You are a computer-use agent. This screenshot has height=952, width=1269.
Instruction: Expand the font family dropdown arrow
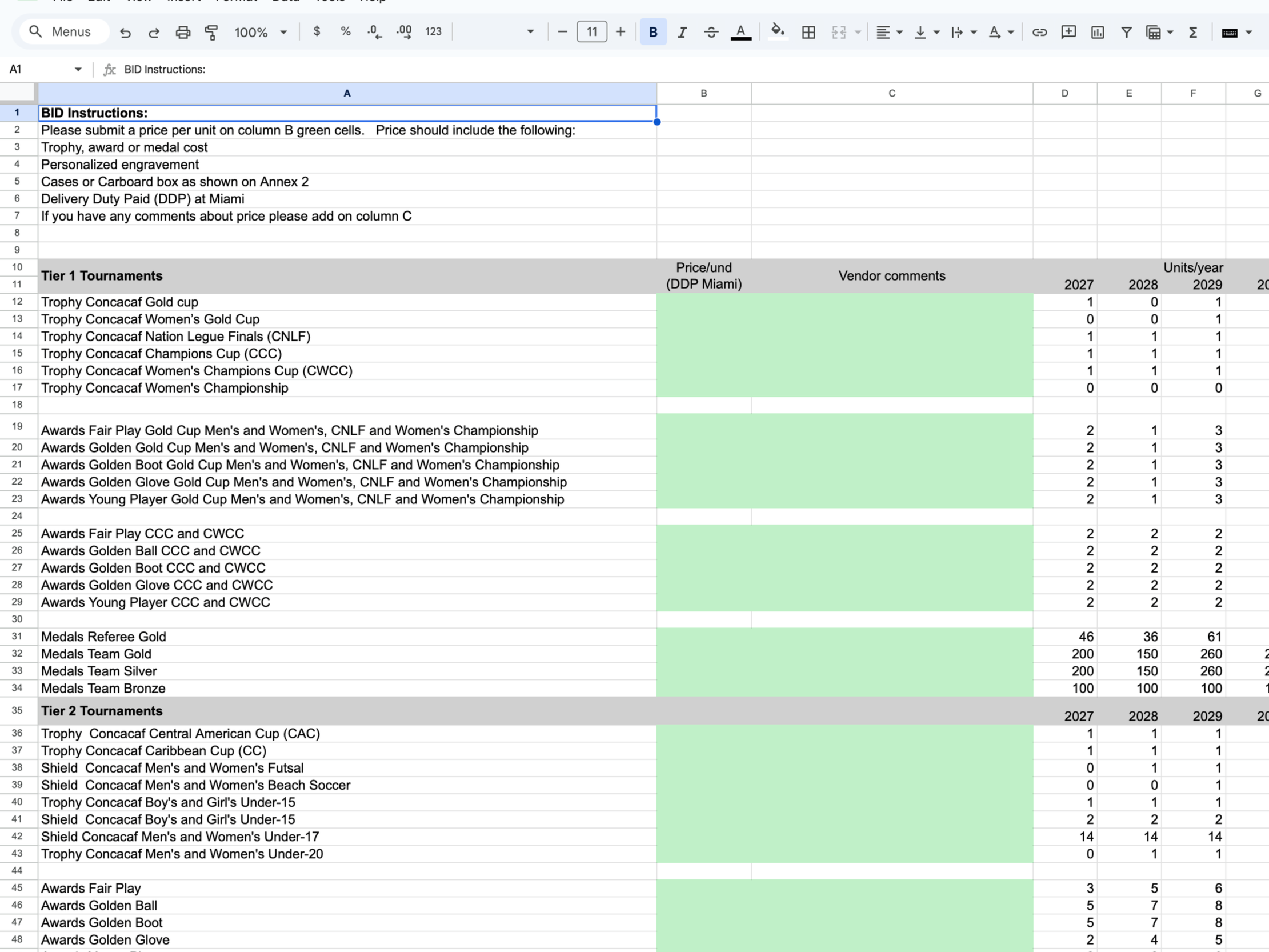530,32
